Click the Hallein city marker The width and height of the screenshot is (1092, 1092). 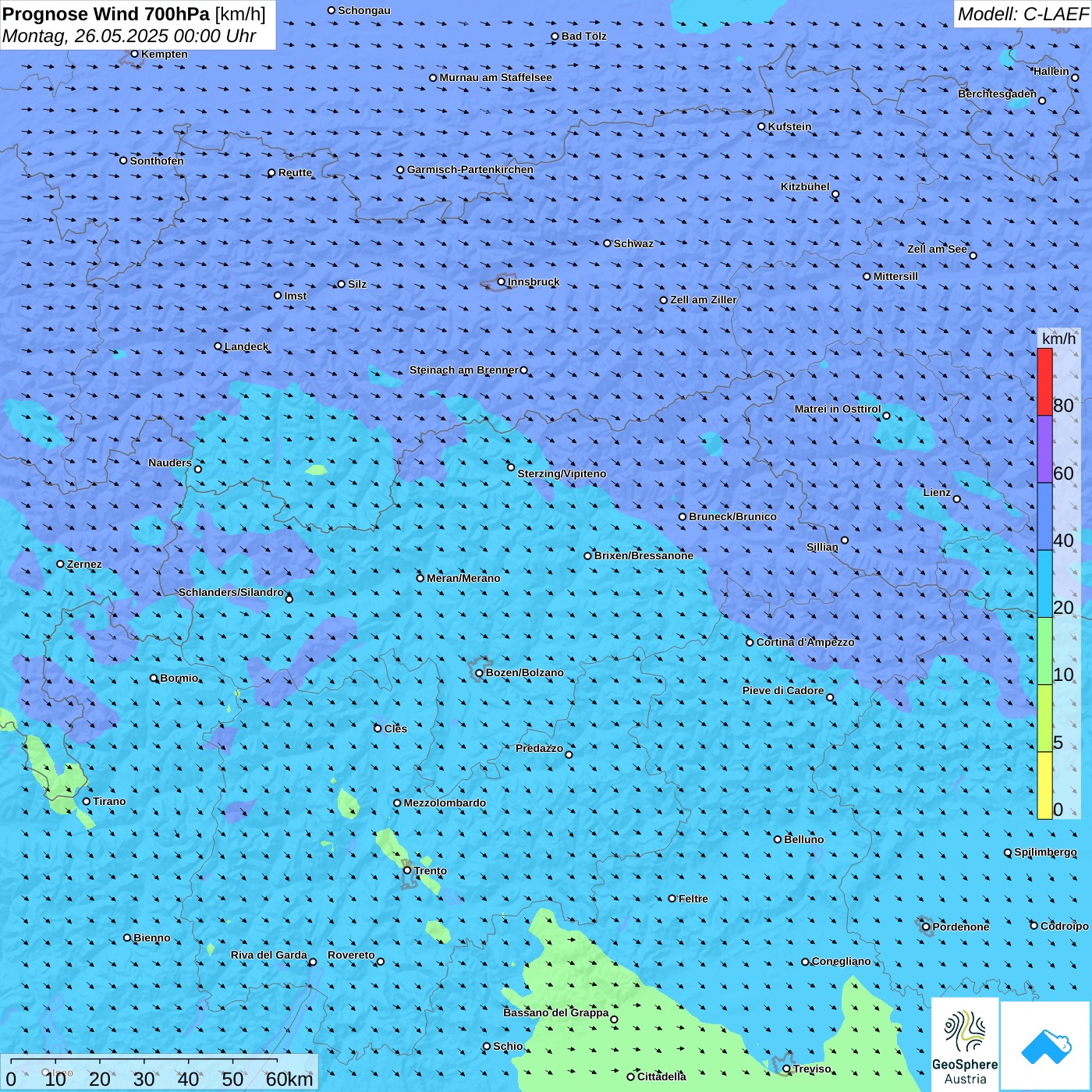click(x=1075, y=77)
